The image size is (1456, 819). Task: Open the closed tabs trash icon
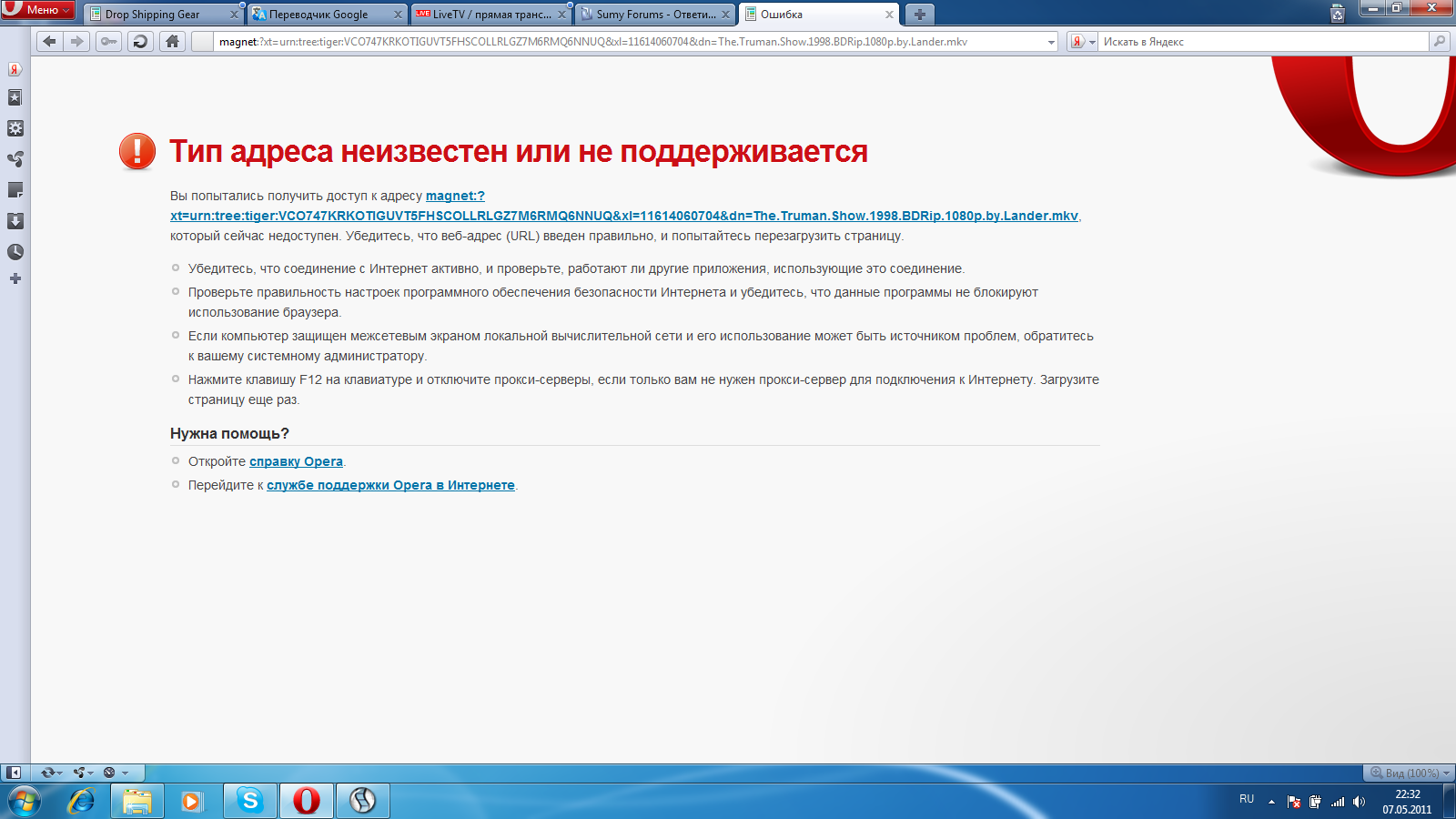pos(1337,14)
